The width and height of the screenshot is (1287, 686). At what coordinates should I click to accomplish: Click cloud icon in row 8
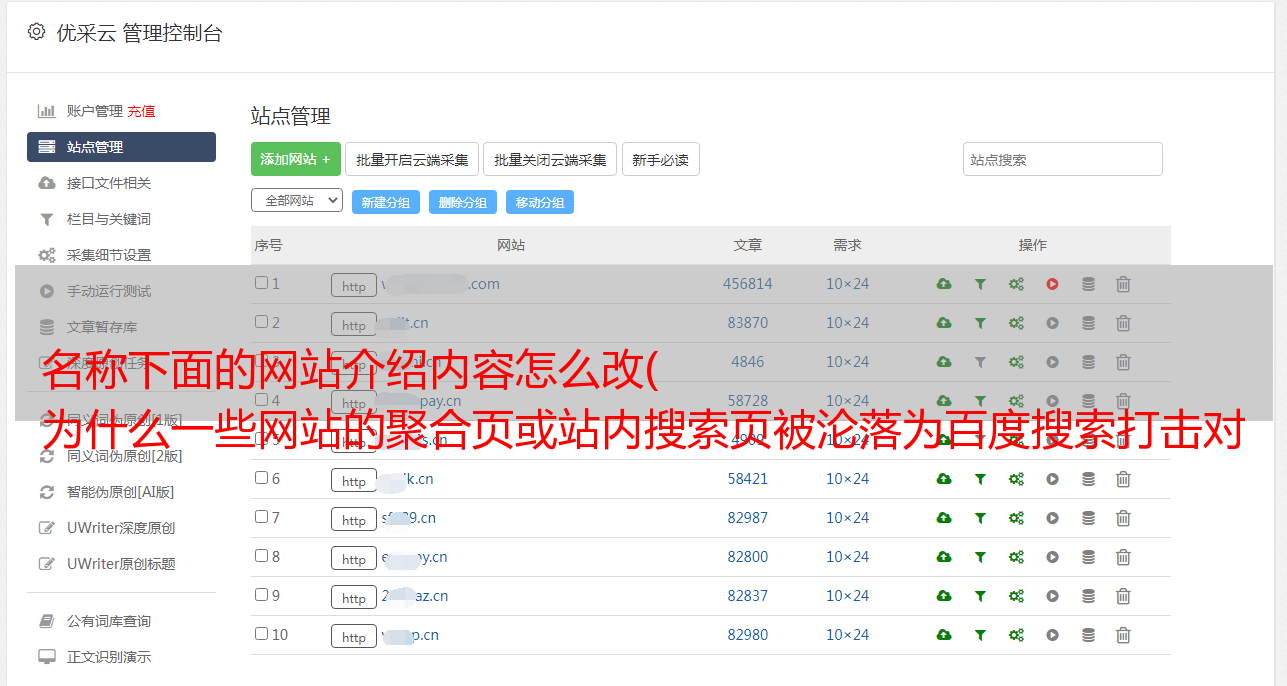pyautogui.click(x=944, y=557)
